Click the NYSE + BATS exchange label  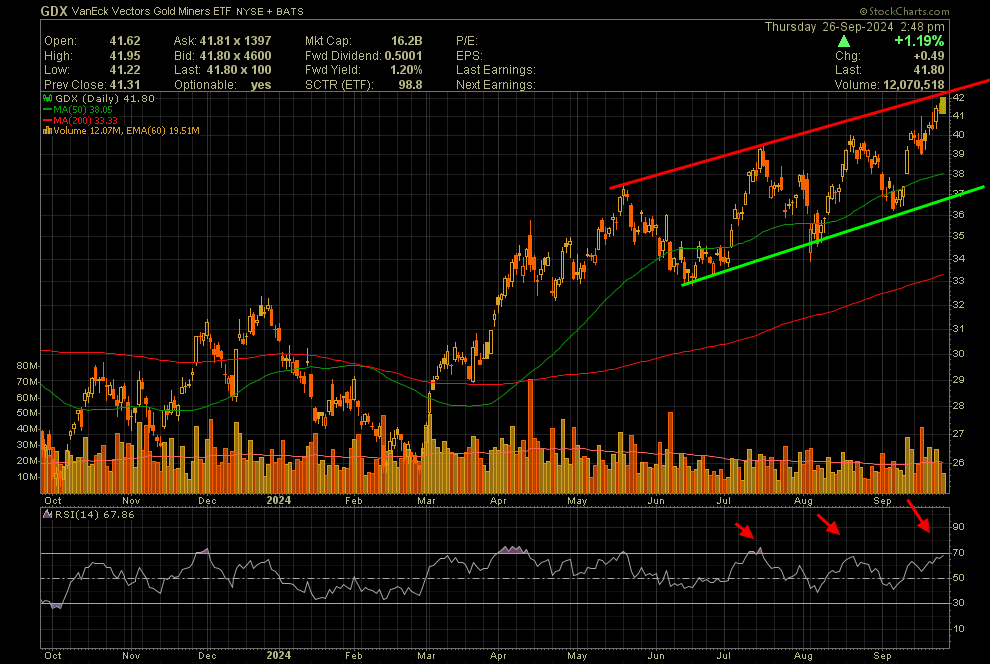coord(270,11)
